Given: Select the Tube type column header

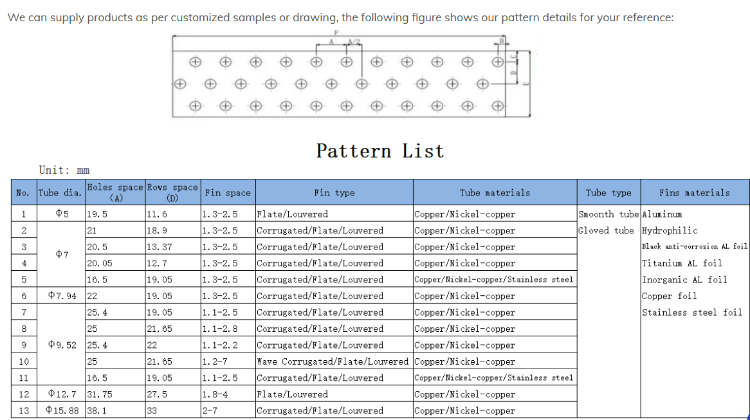Looking at the screenshot, I should pyautogui.click(x=608, y=193).
